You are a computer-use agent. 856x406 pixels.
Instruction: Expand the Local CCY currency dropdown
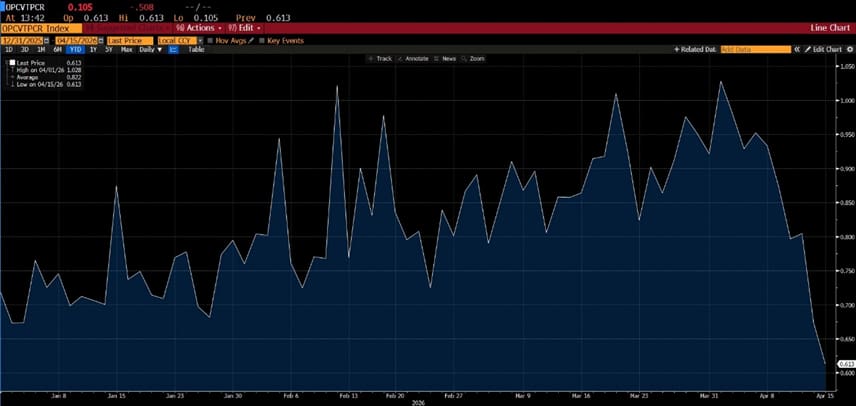click(180, 40)
